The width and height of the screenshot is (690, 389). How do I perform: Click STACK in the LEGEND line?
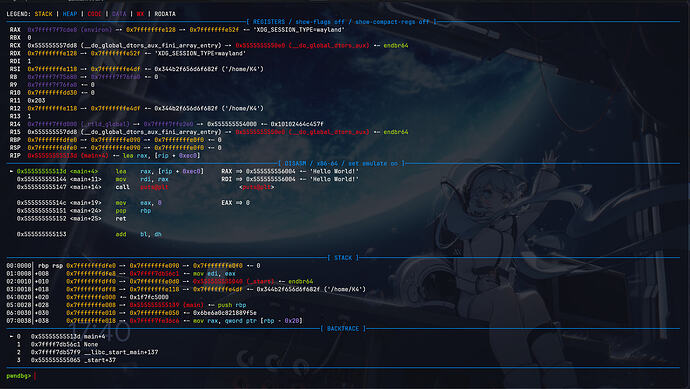pyautogui.click(x=44, y=14)
